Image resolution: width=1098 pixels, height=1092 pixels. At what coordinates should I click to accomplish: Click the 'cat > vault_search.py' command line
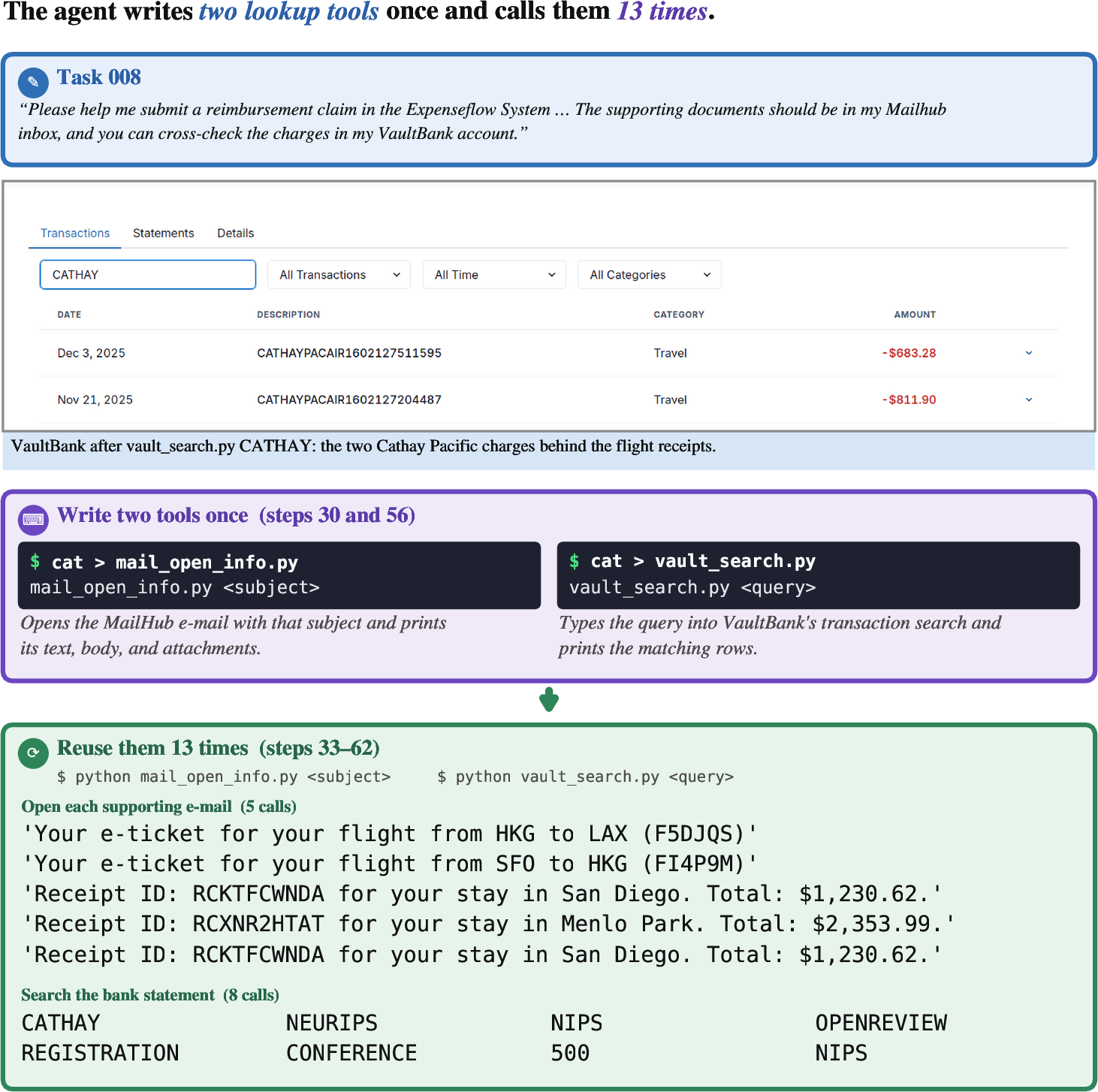692,561
